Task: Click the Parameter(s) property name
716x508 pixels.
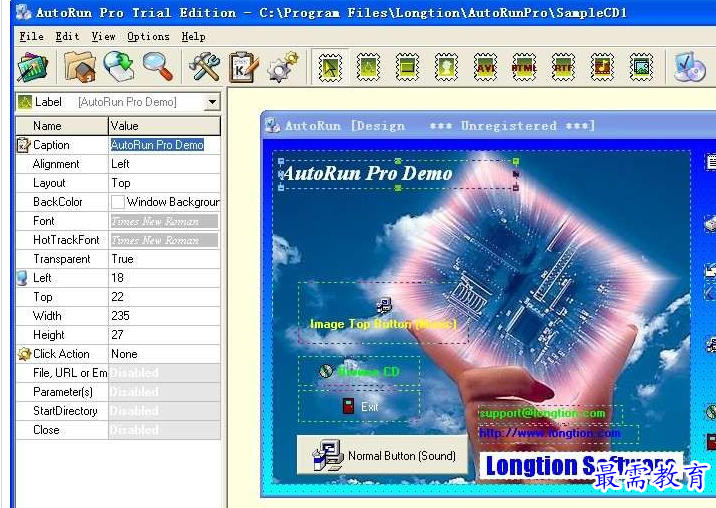Action: coord(63,392)
